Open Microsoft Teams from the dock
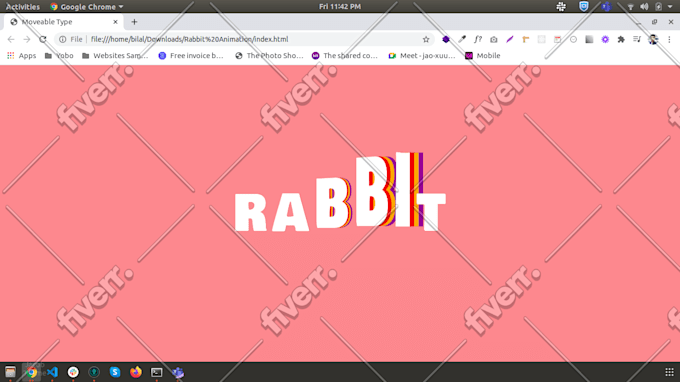This screenshot has height=382, width=680. click(177, 372)
